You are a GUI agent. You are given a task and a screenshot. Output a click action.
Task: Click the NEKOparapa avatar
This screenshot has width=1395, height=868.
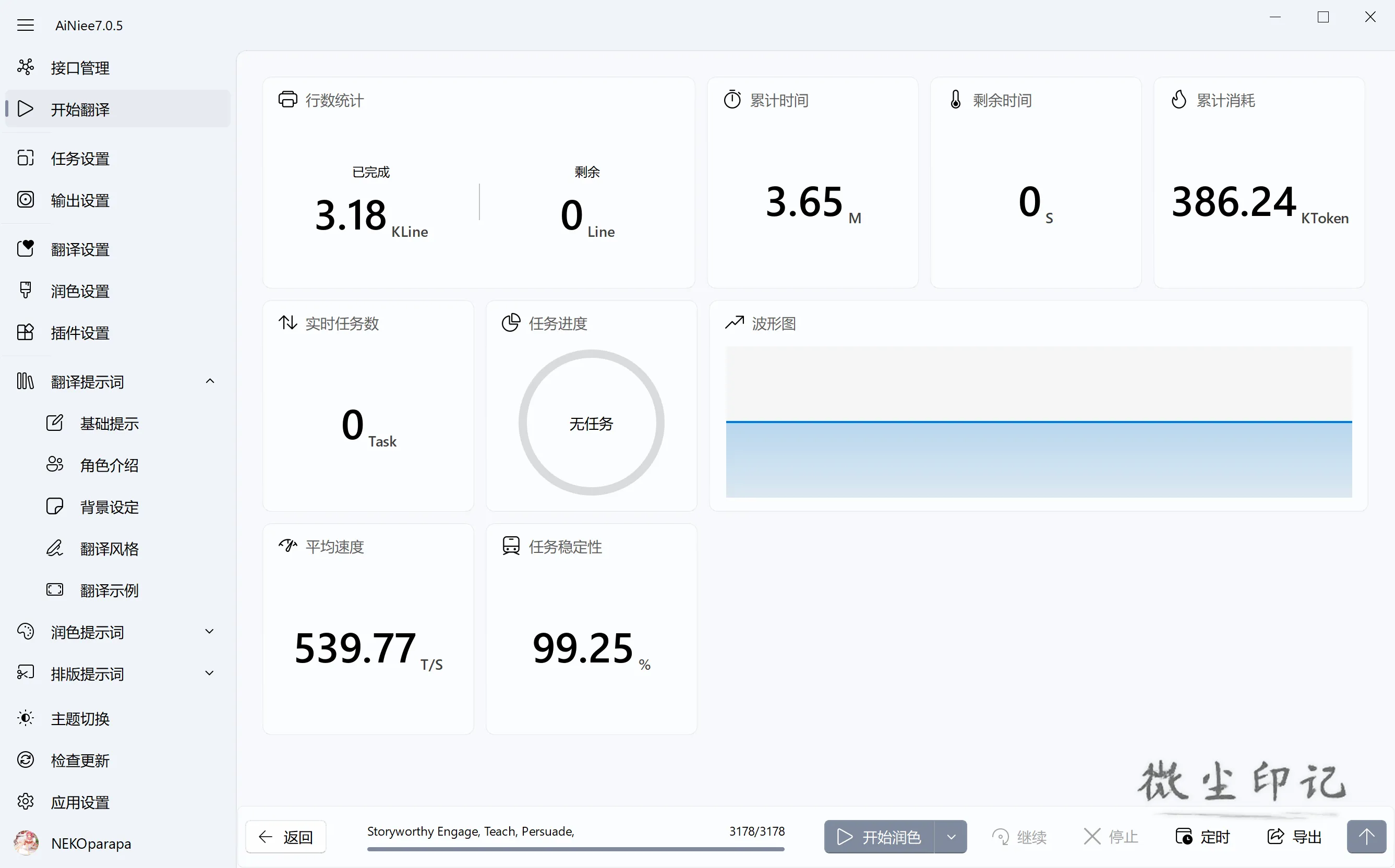click(26, 843)
